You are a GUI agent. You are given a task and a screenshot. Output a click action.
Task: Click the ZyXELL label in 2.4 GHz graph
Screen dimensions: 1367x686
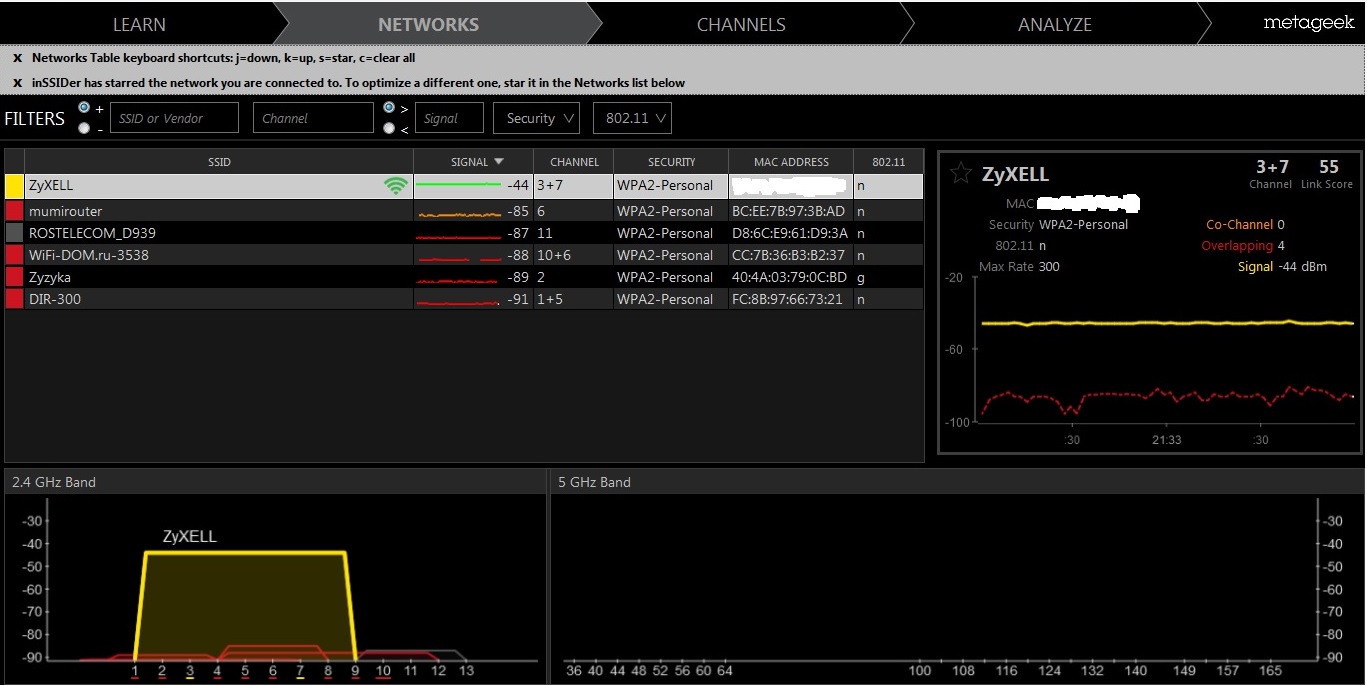(x=190, y=537)
